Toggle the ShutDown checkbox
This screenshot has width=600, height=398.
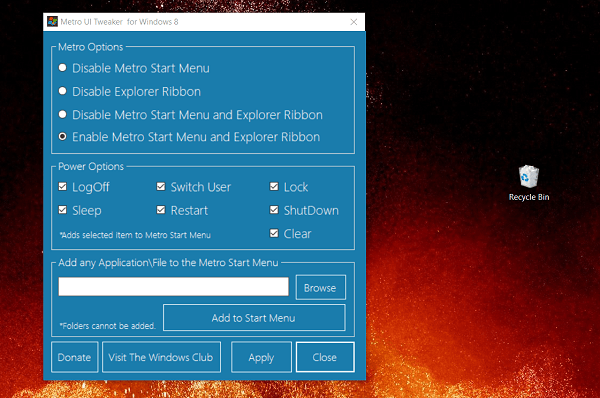tap(274, 210)
